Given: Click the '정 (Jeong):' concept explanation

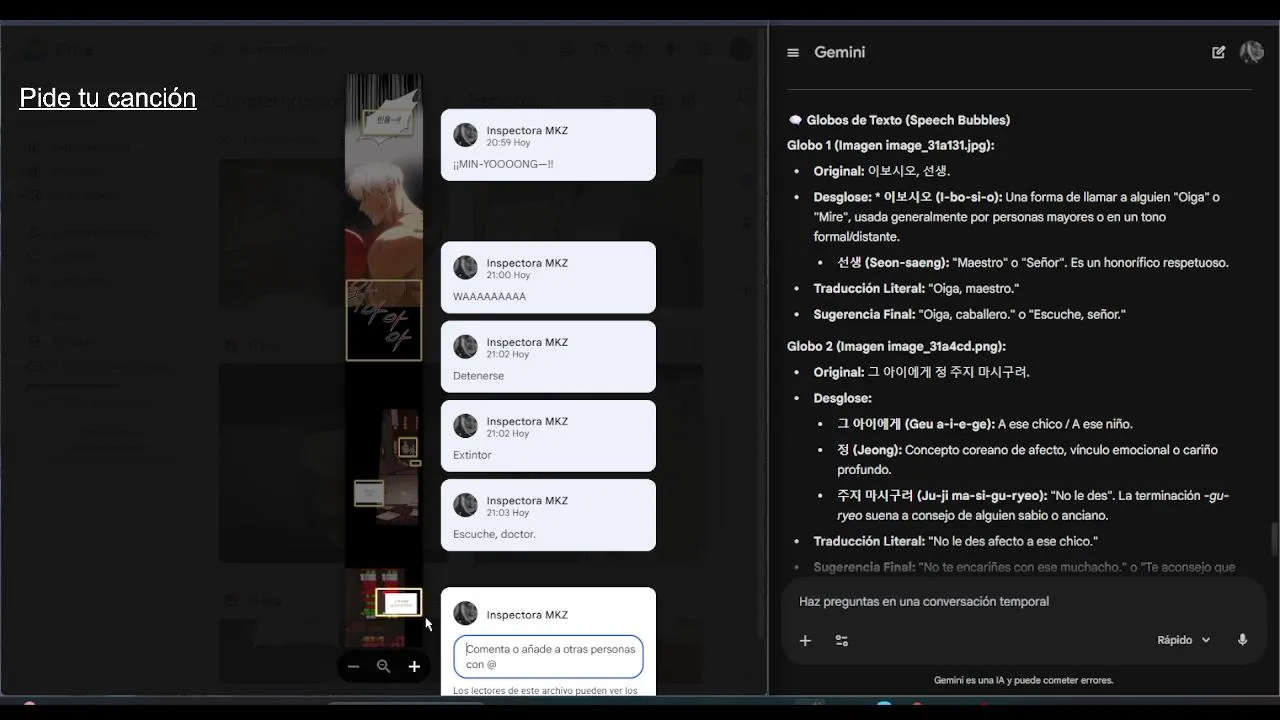Looking at the screenshot, I should tap(1027, 459).
